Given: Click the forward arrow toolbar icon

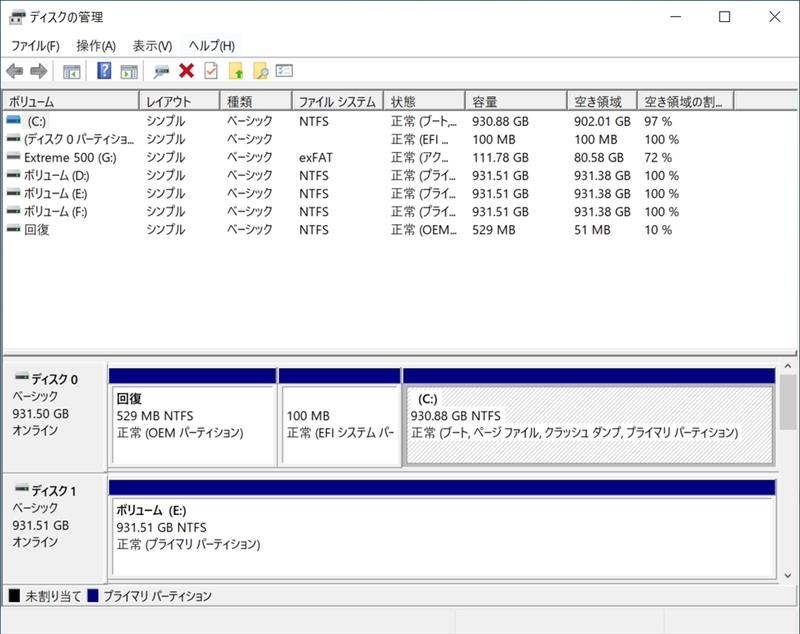Looking at the screenshot, I should [x=38, y=71].
